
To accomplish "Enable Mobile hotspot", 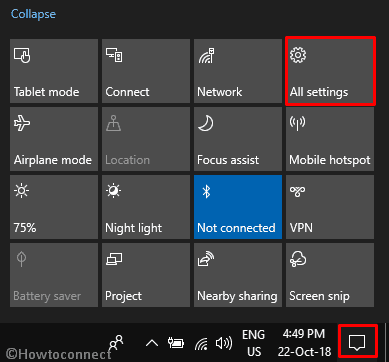I will 330,139.
